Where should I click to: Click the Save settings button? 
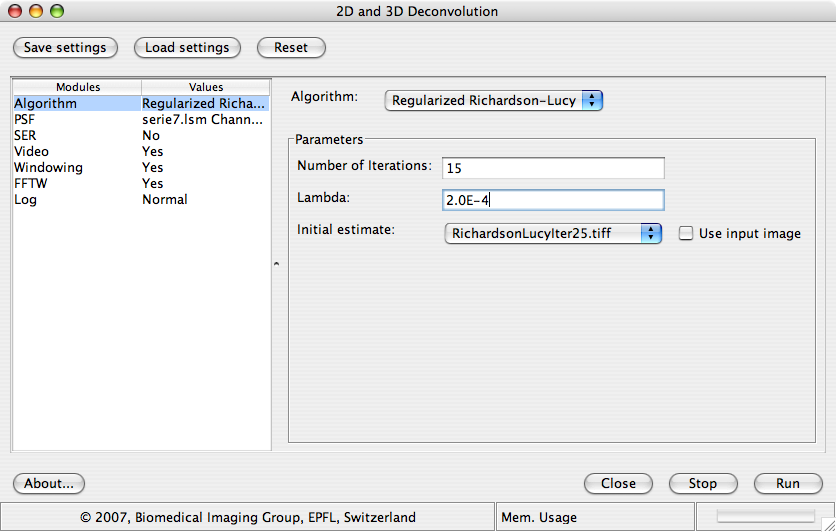click(66, 48)
